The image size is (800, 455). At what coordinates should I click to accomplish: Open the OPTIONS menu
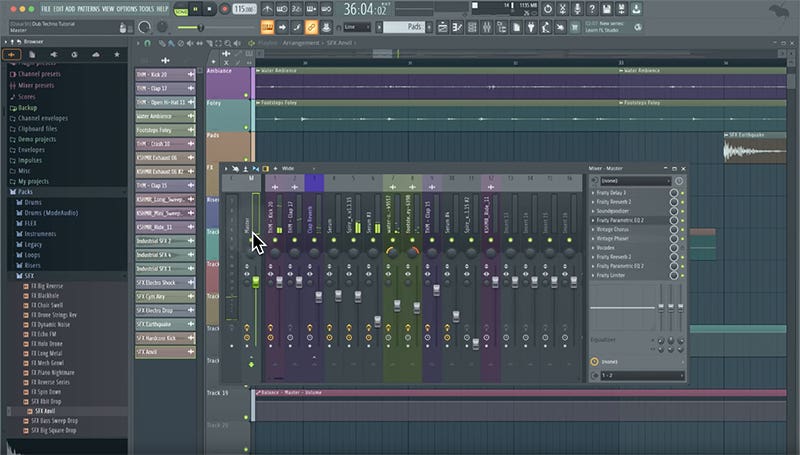[127, 9]
